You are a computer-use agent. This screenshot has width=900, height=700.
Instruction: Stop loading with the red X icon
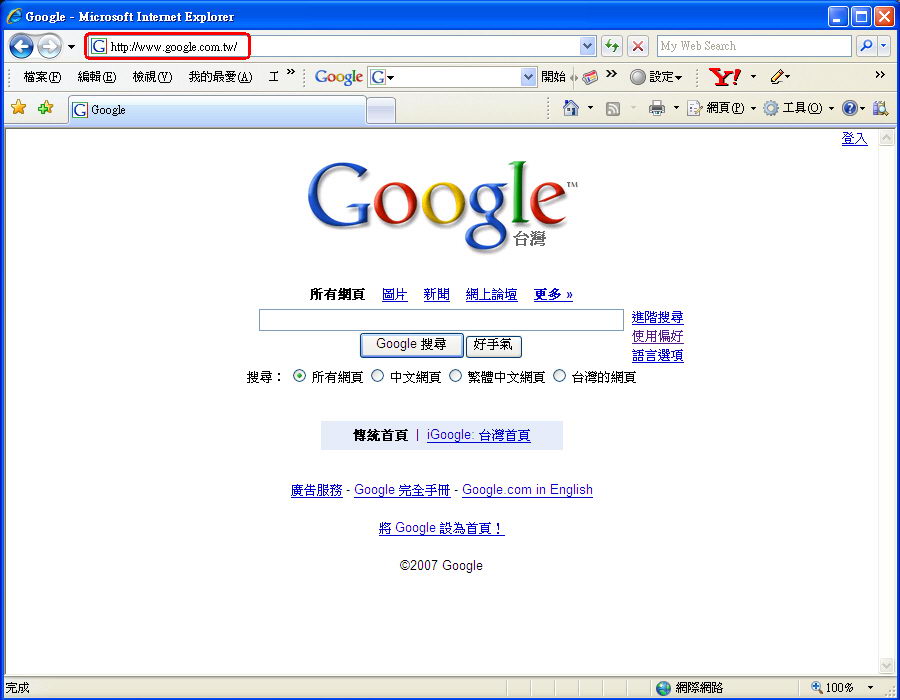638,46
